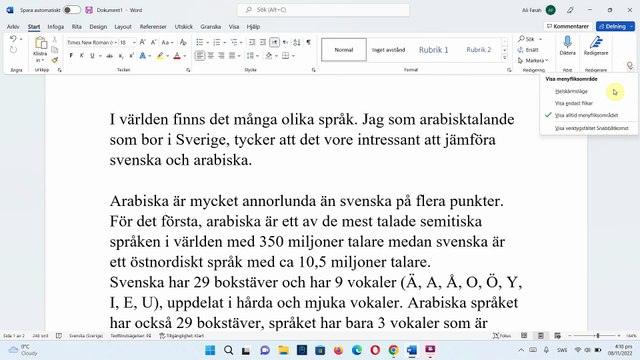Viewport: 640px width, 360px height.
Task: Click the Delning share button
Action: [615, 26]
